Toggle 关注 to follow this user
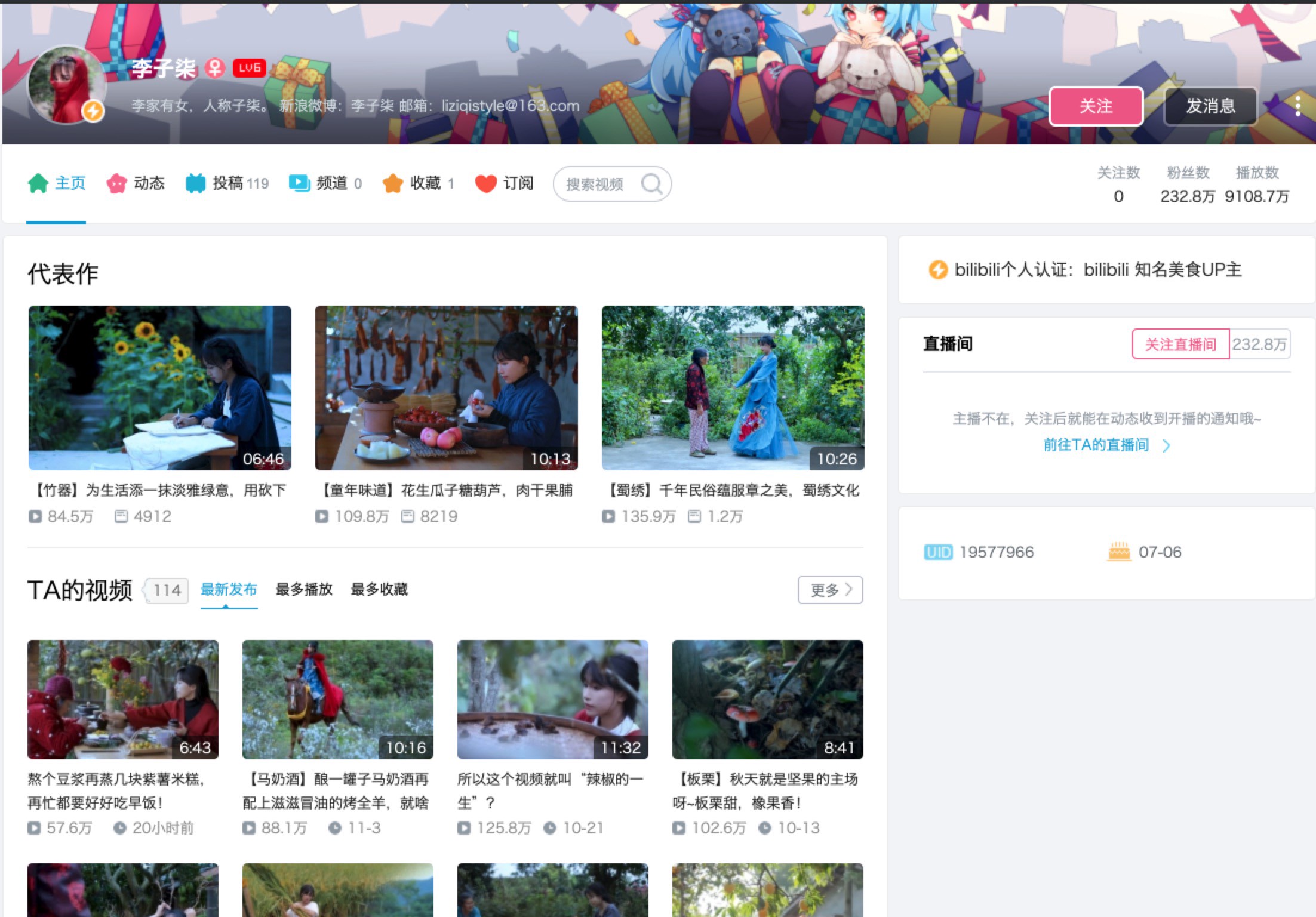 [x=1096, y=106]
